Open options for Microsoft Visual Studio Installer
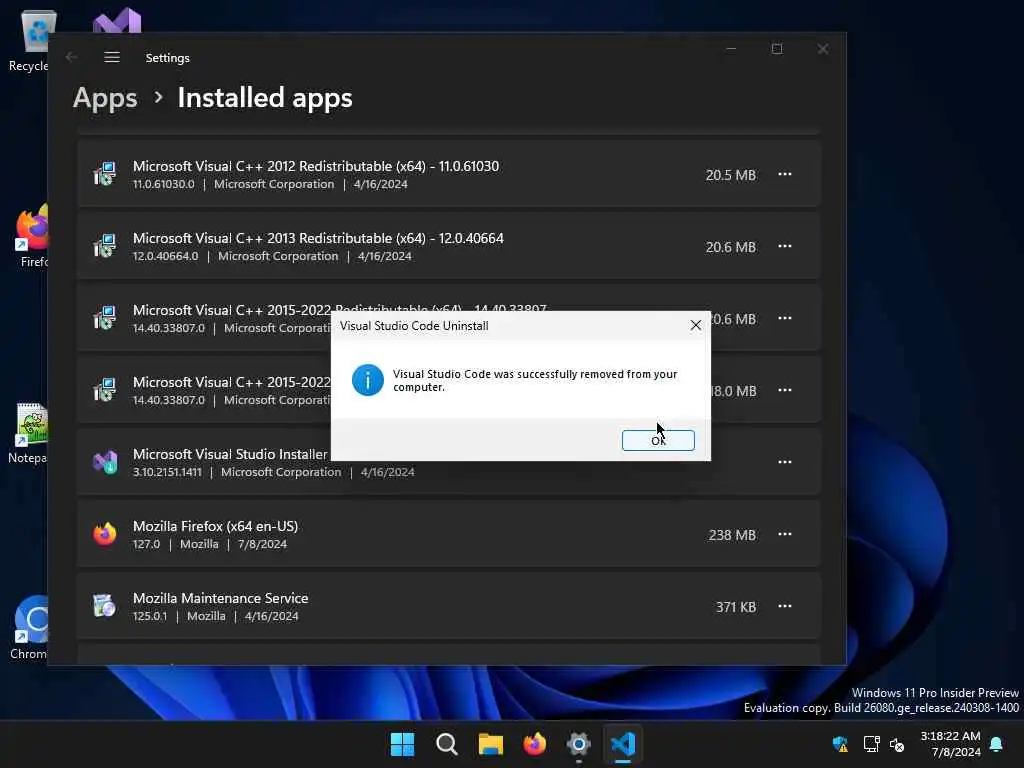Image resolution: width=1024 pixels, height=768 pixels. (x=784, y=462)
